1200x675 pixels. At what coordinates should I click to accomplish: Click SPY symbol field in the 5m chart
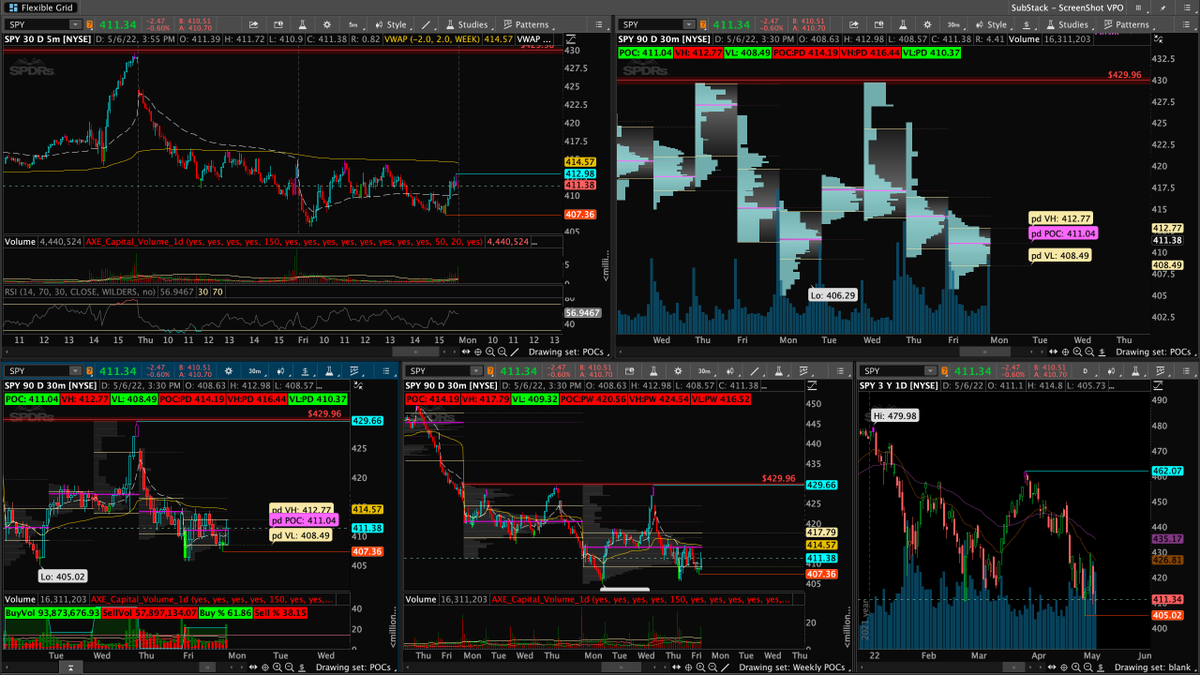[42, 24]
